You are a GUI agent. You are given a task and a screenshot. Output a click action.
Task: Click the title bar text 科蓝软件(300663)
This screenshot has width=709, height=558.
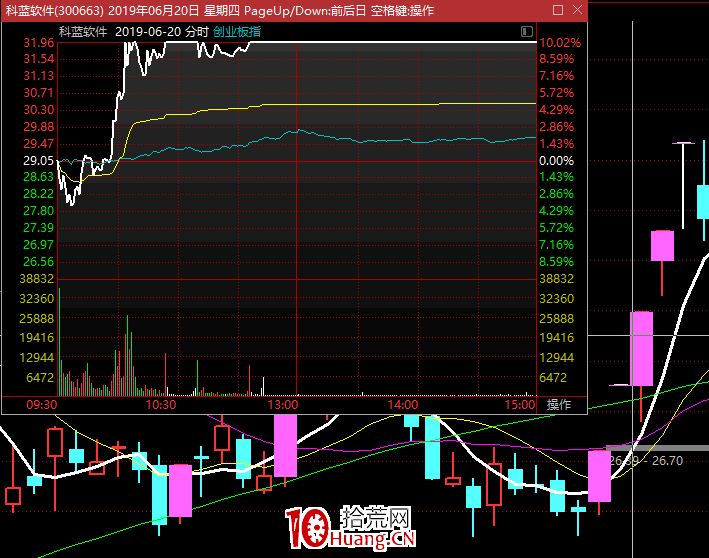click(x=54, y=10)
